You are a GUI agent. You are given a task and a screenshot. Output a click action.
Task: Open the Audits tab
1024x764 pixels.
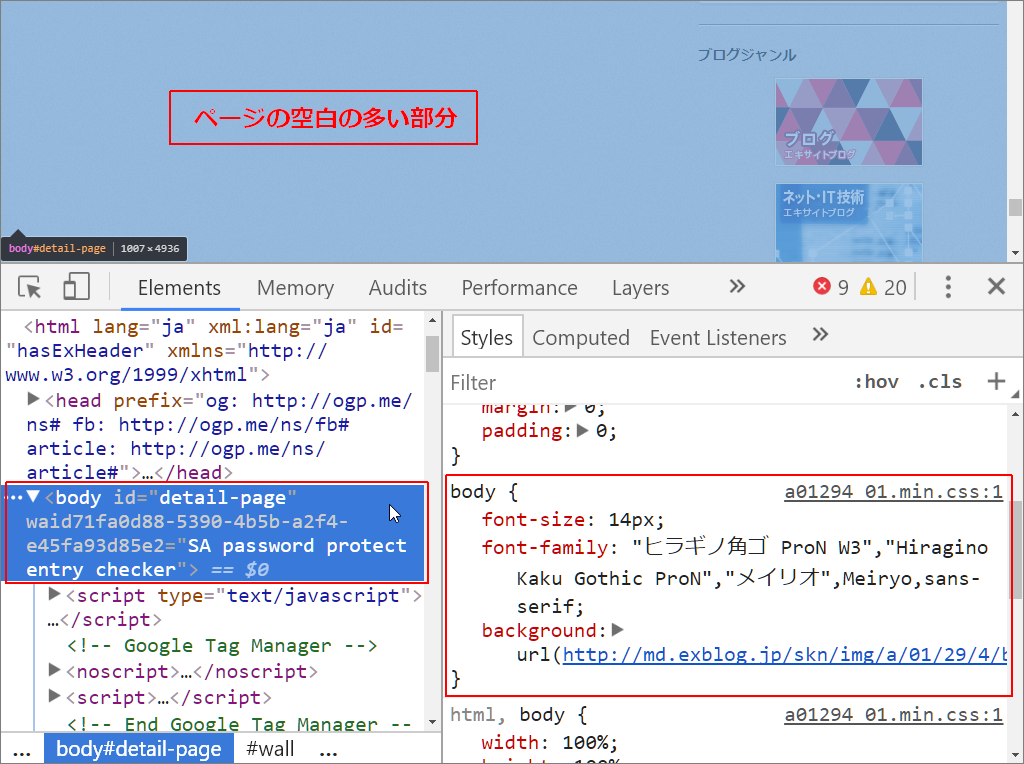click(x=398, y=288)
